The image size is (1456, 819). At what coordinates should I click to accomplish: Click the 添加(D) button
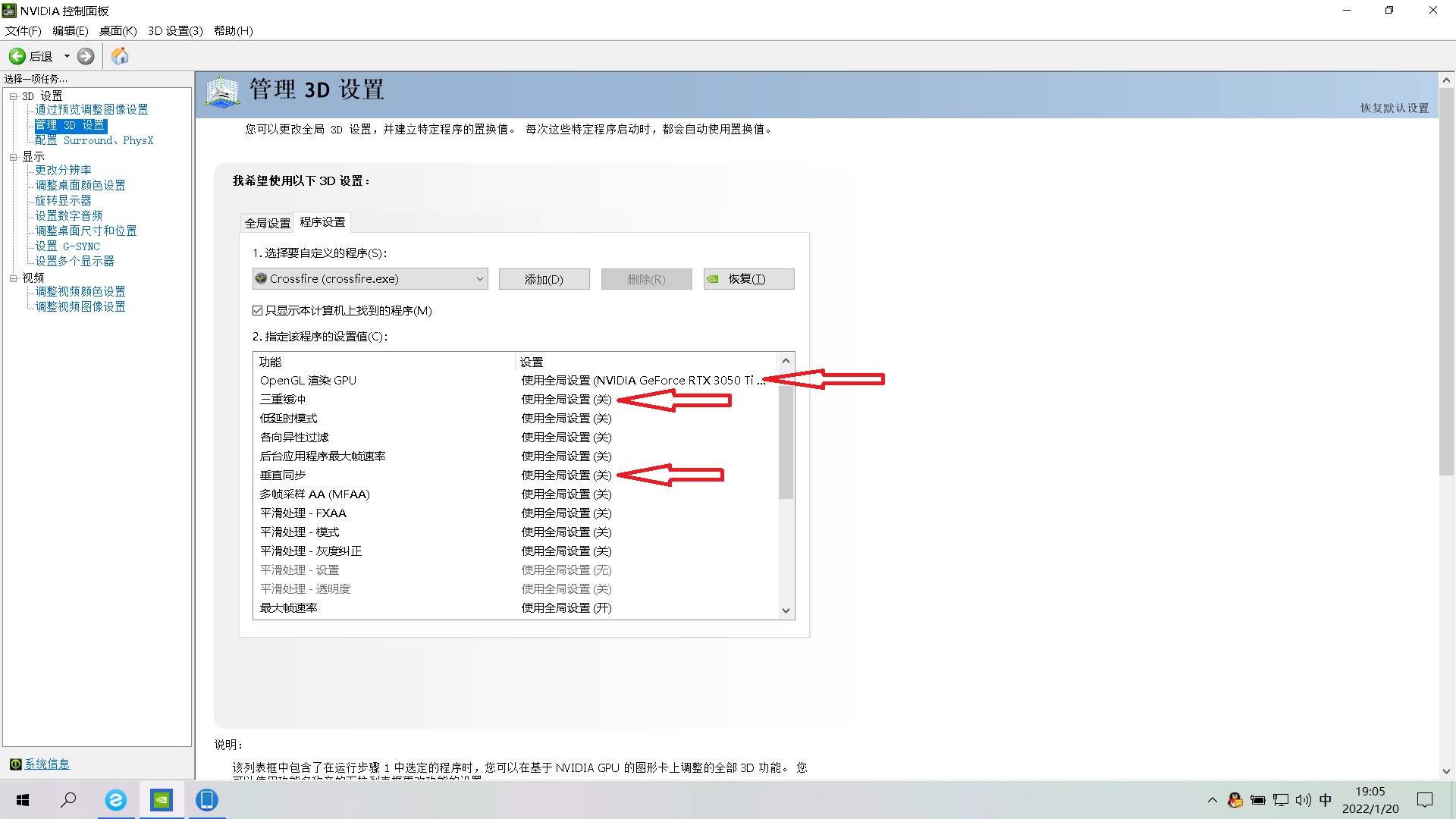544,279
